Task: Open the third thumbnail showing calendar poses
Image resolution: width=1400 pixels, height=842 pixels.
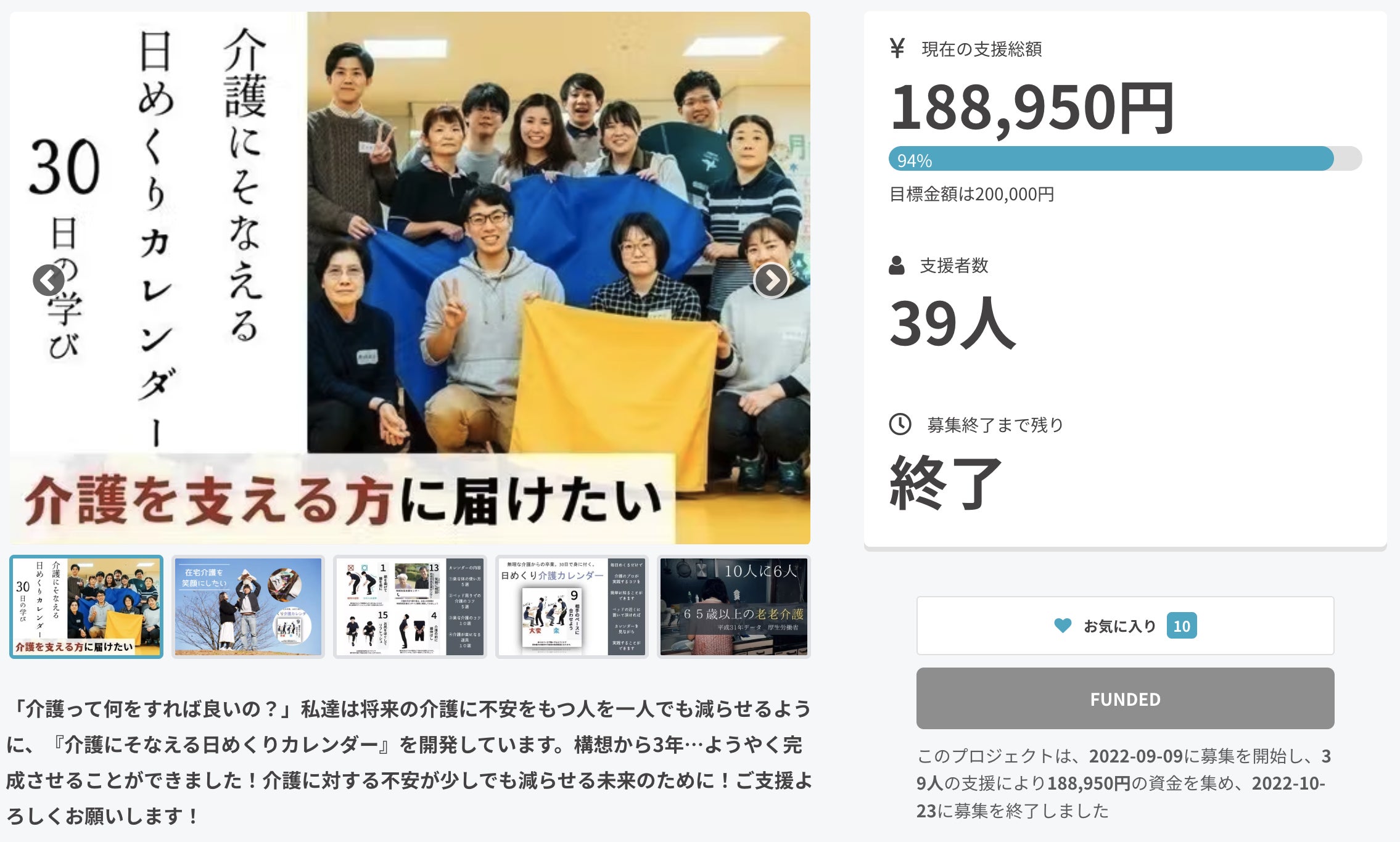Action: (x=410, y=607)
